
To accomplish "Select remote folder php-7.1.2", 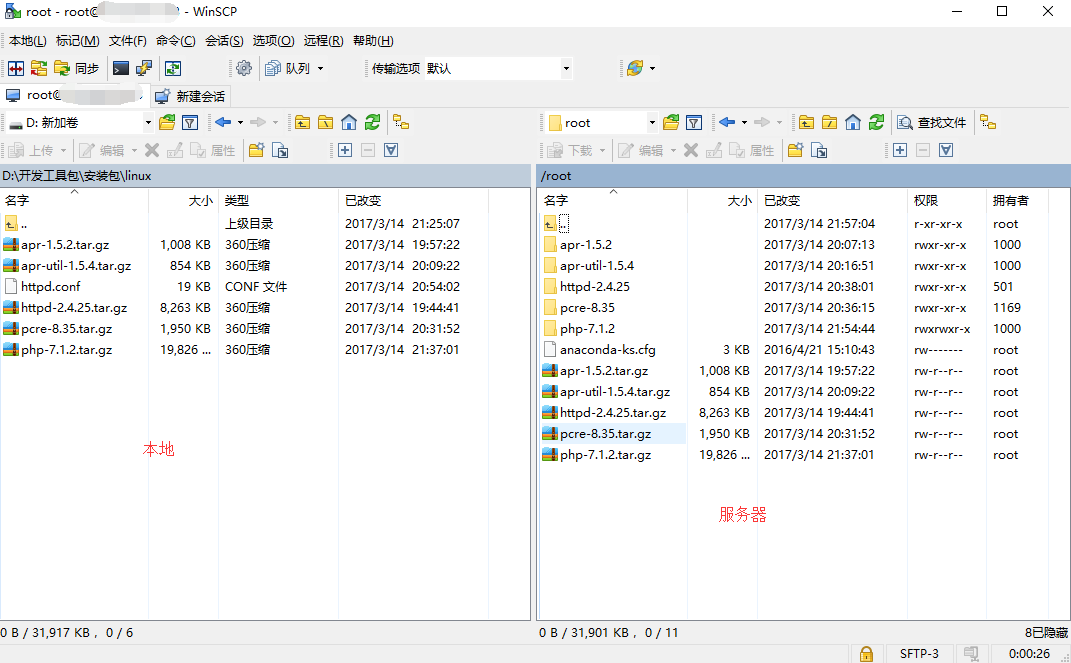I will click(587, 328).
